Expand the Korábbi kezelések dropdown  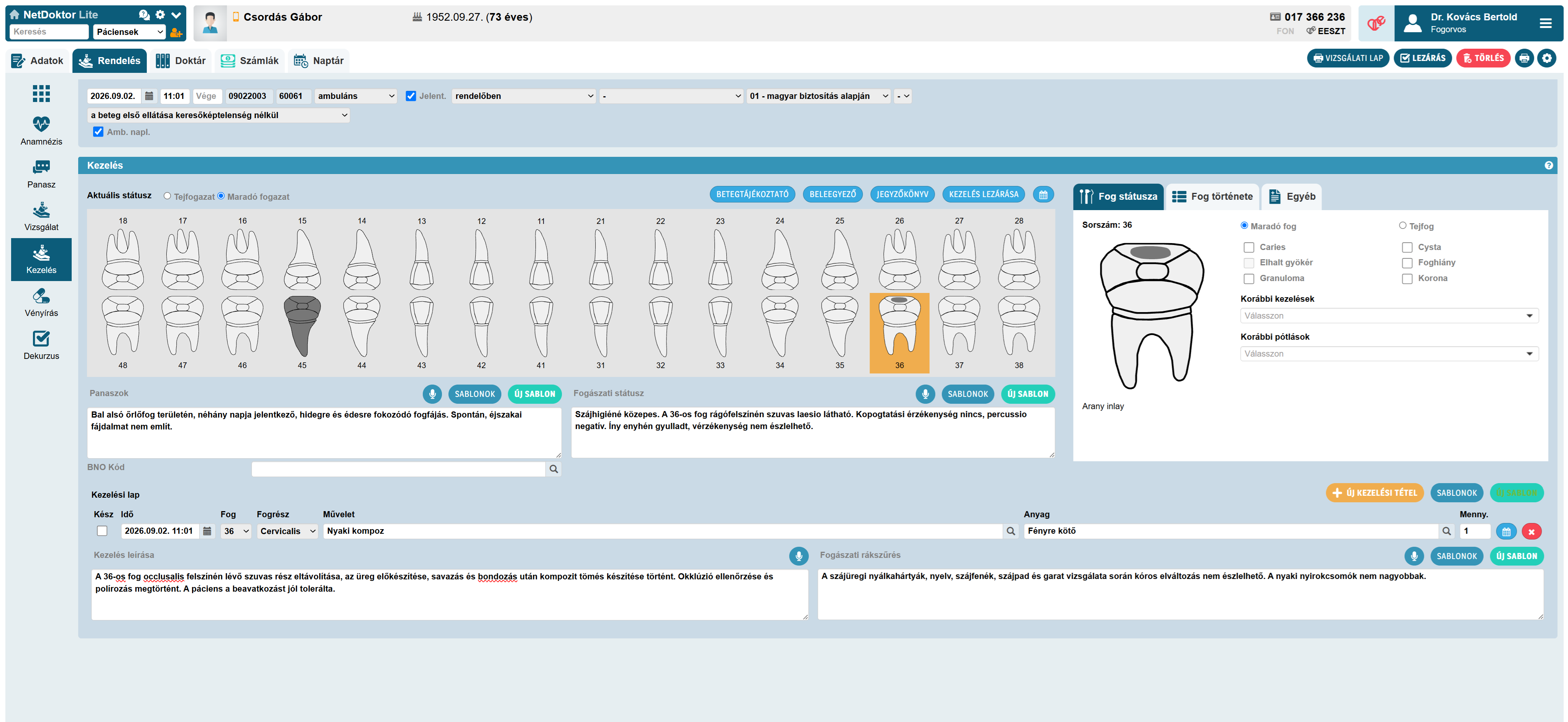pyautogui.click(x=1389, y=316)
